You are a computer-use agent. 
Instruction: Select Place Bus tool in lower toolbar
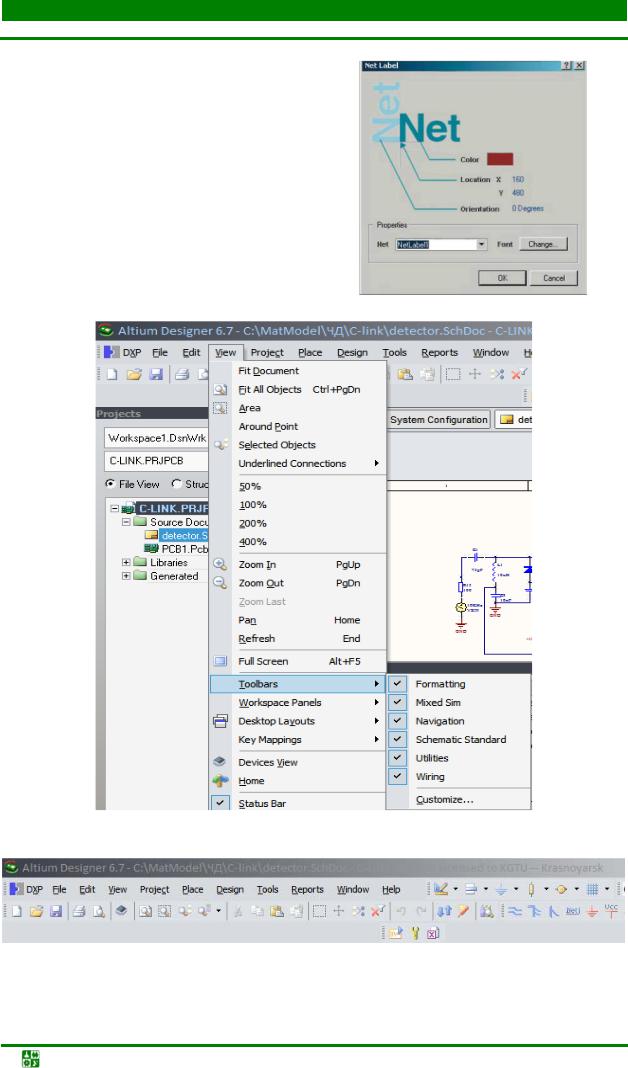coord(535,911)
